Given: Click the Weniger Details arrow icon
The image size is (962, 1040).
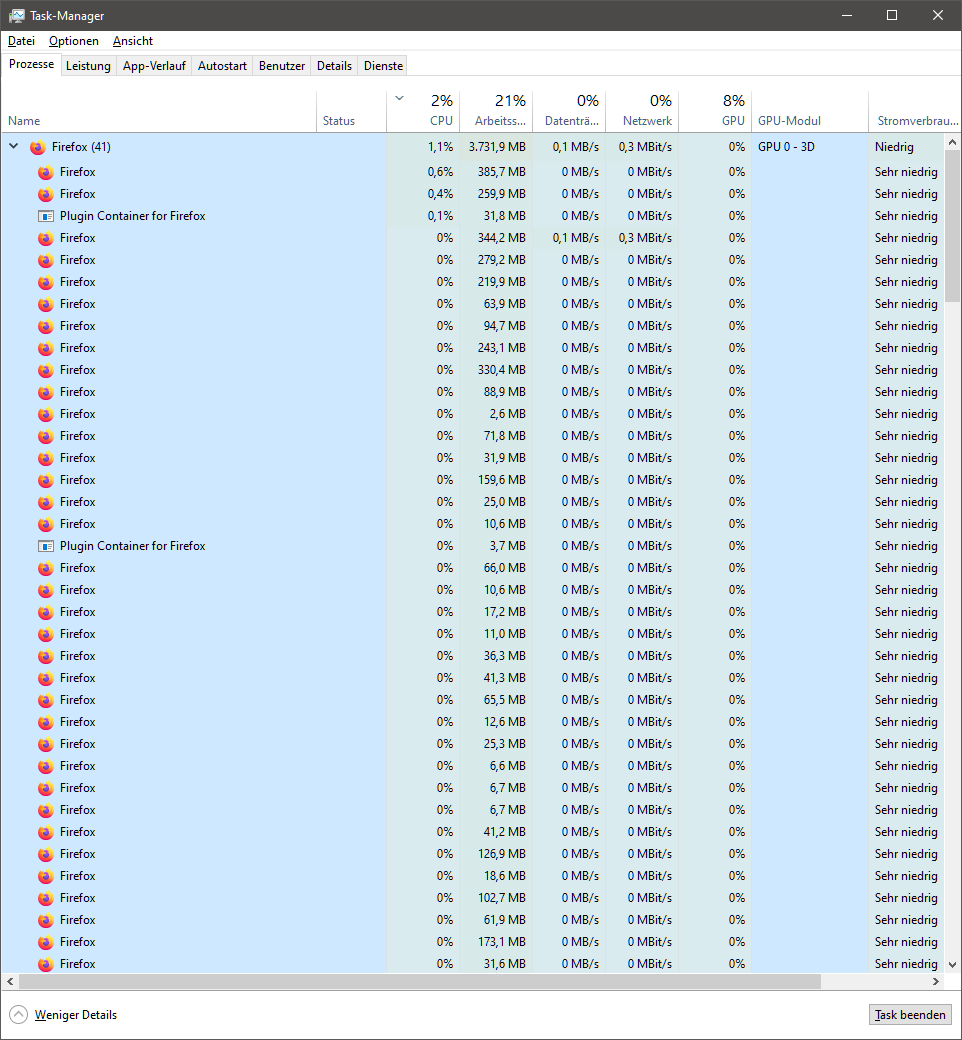Looking at the screenshot, I should pos(19,1014).
